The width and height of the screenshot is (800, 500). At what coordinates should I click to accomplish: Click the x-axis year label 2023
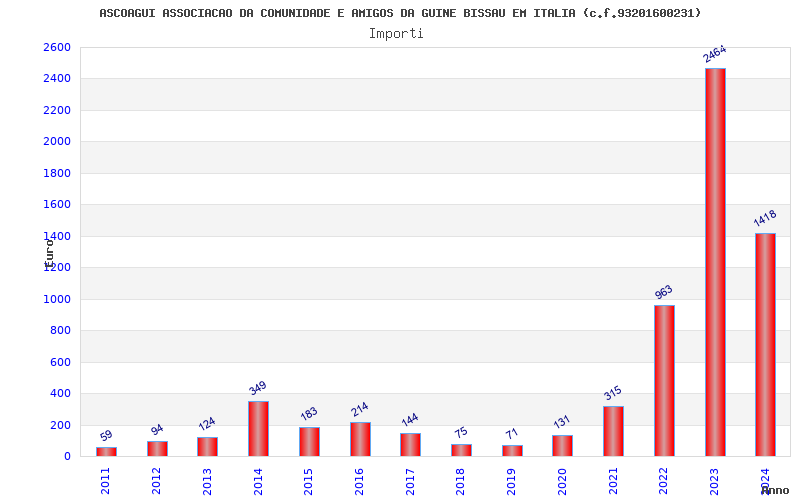(714, 481)
